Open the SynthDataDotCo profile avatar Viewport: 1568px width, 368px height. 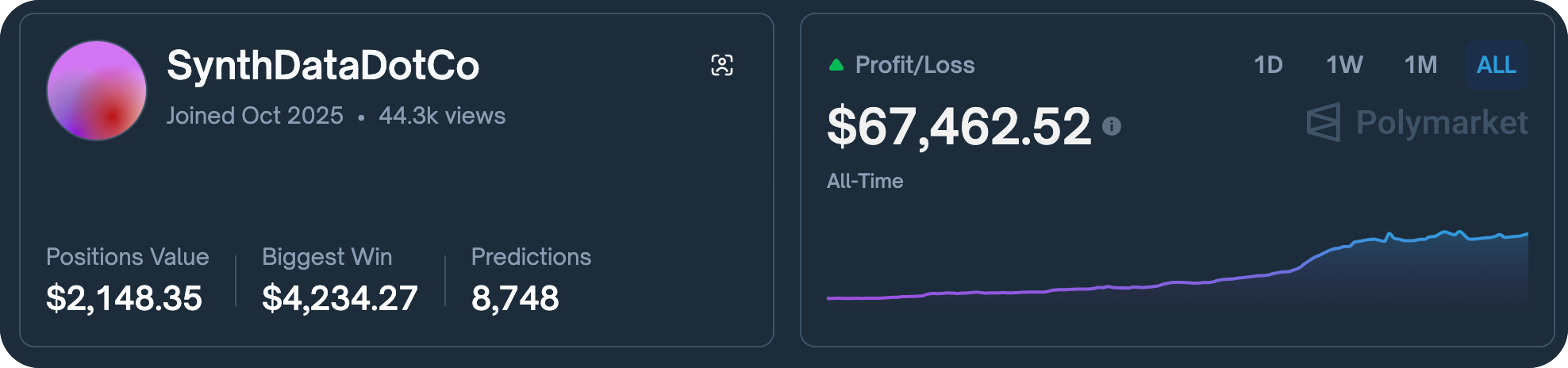click(97, 90)
